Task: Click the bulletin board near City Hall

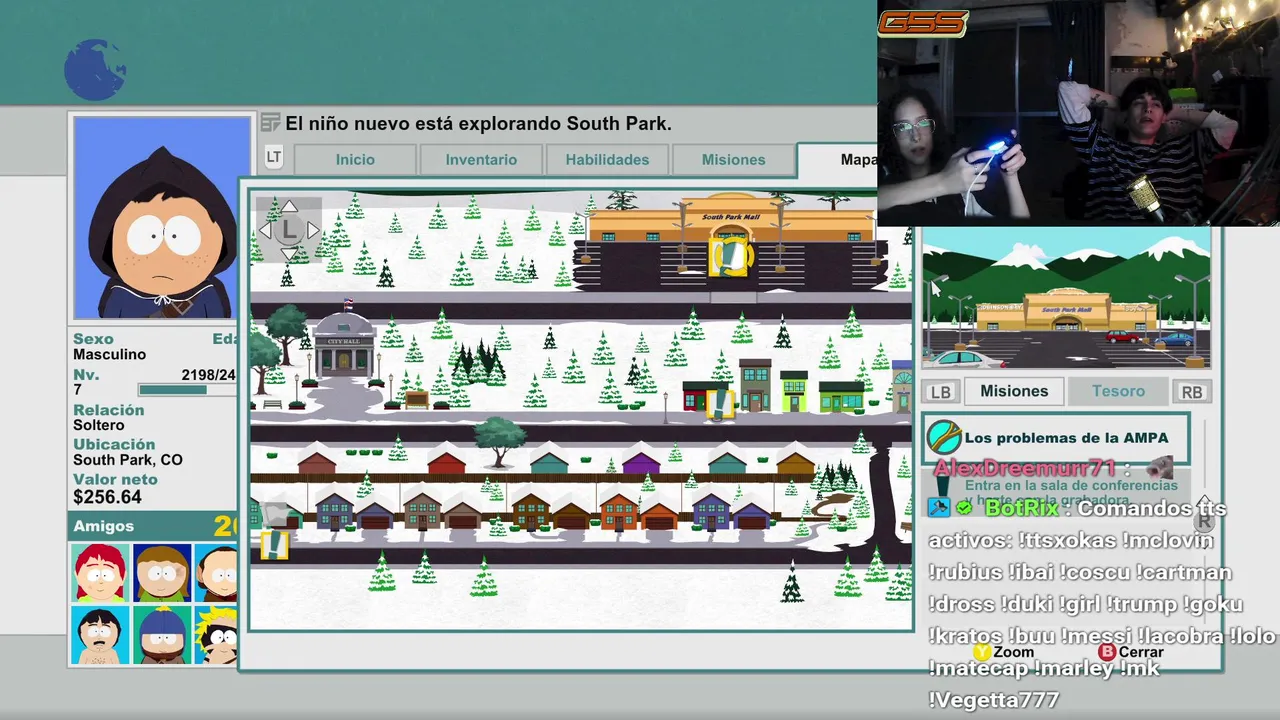Action: pyautogui.click(x=416, y=399)
